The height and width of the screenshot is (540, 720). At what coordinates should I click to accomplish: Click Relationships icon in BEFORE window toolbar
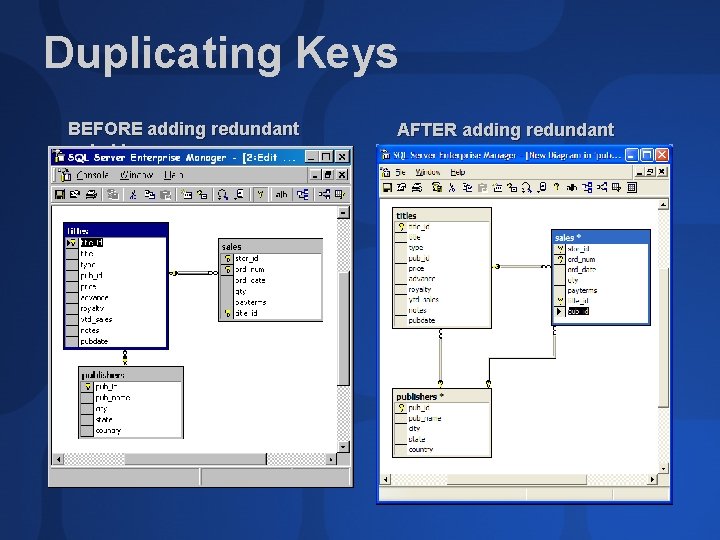coord(324,195)
